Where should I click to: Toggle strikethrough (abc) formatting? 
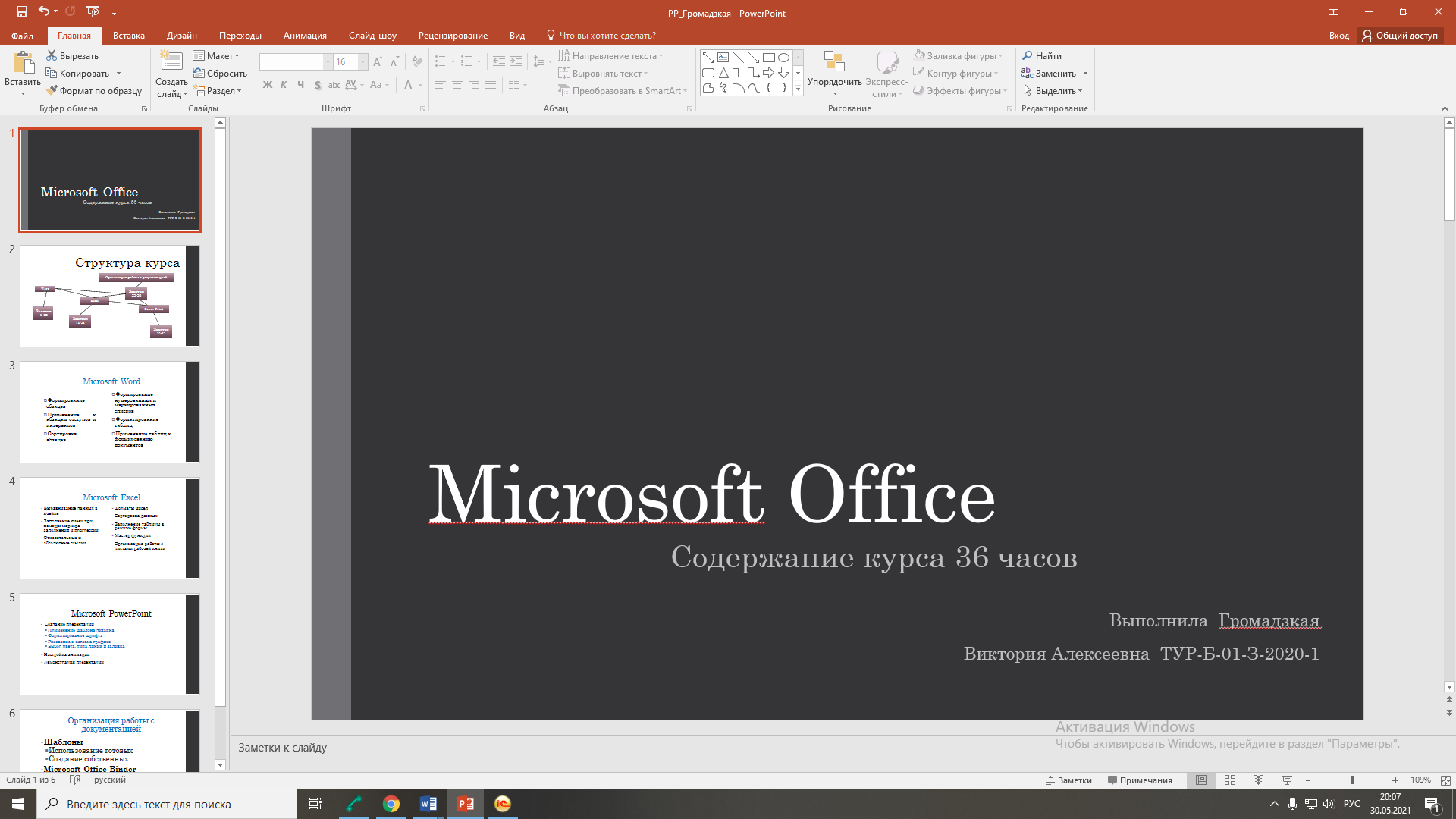point(334,85)
